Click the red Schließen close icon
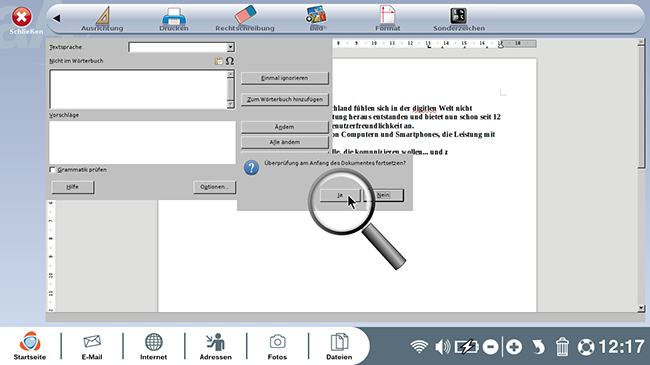Screen dimensions: 650x365 coord(22,17)
